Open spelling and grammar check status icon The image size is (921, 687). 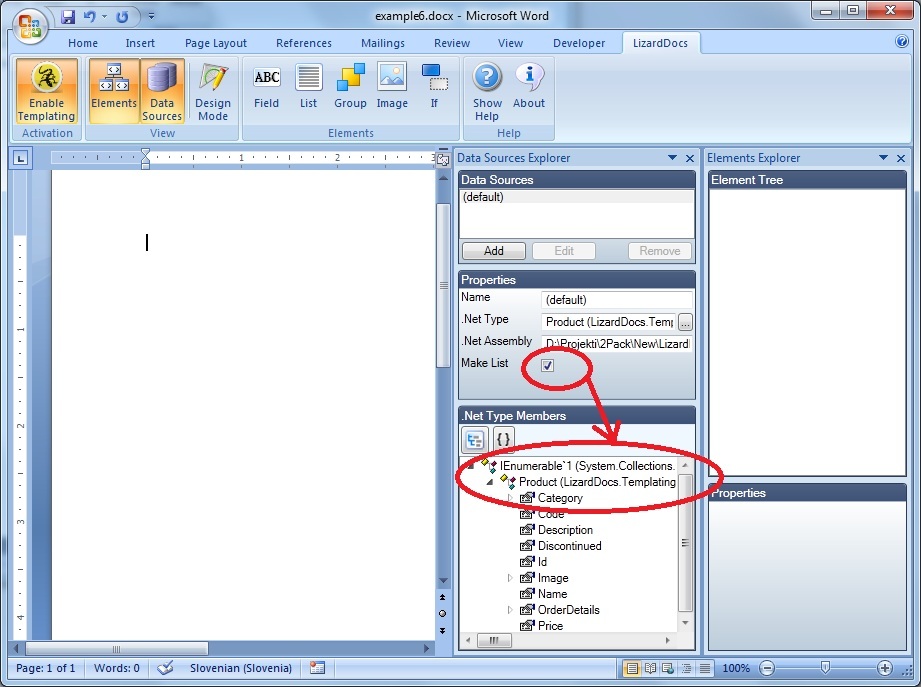point(165,668)
